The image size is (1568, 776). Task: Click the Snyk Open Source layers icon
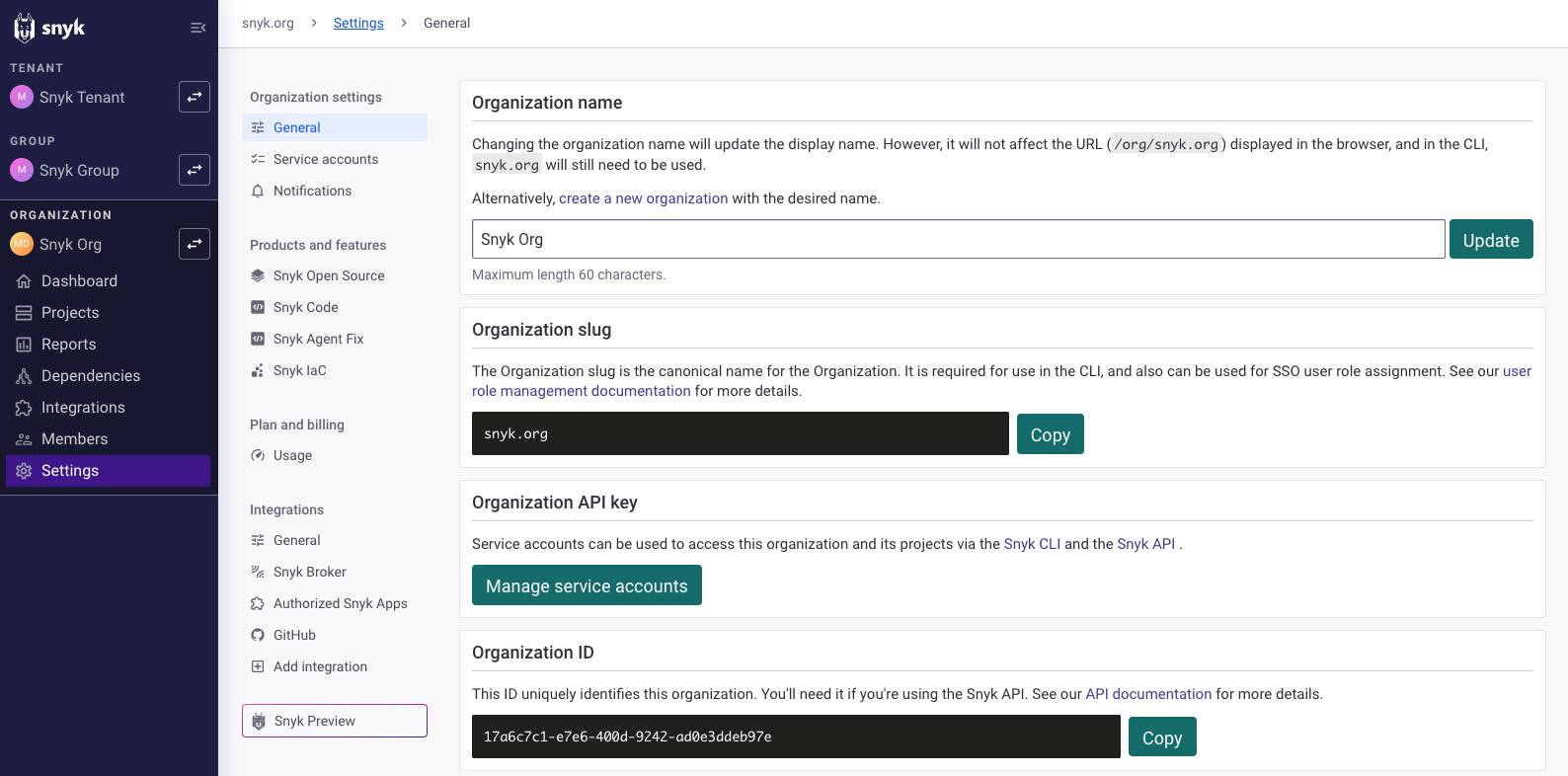tap(258, 275)
